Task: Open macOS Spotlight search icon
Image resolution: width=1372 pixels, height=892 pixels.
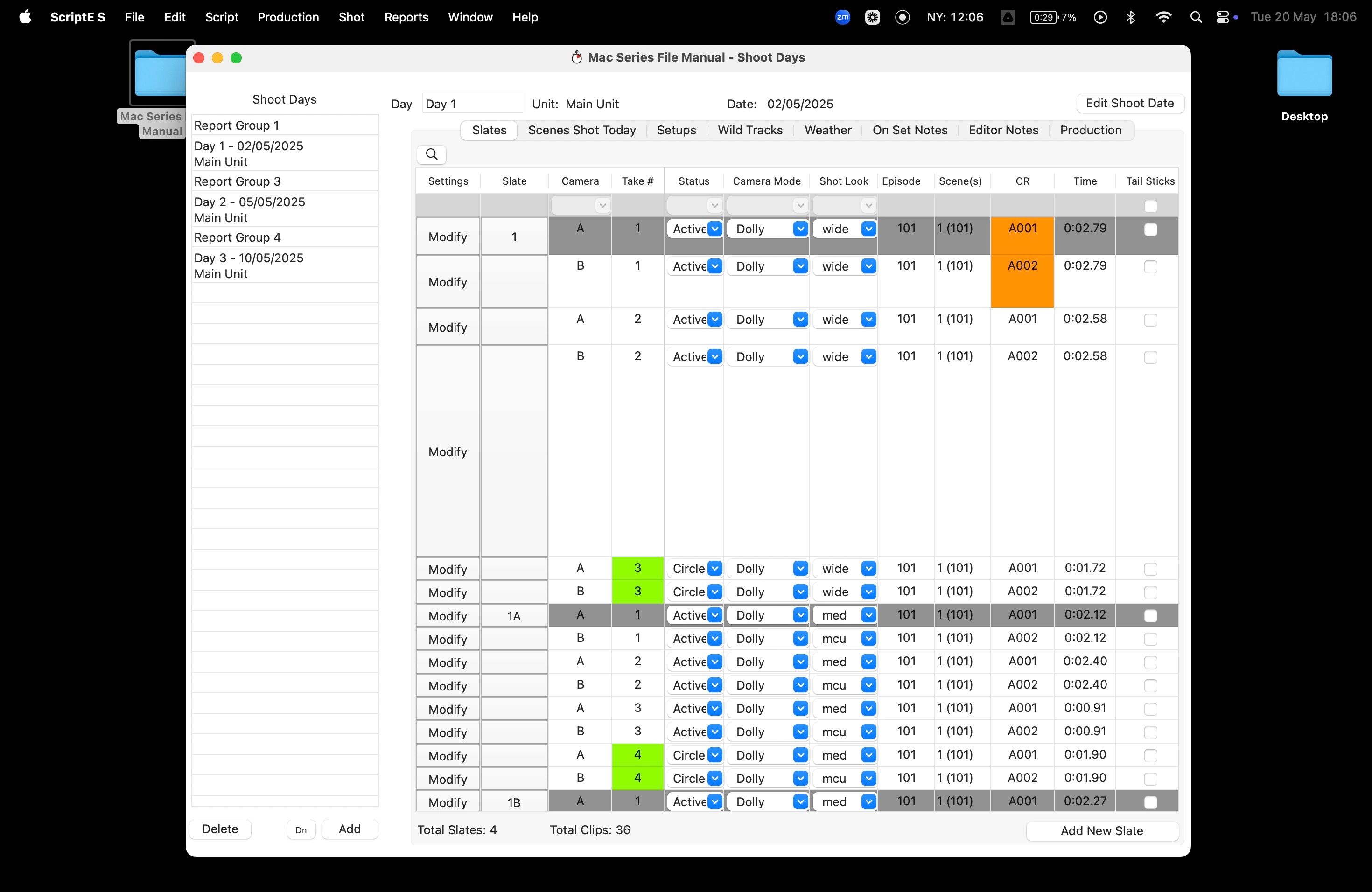Action: click(x=1196, y=17)
